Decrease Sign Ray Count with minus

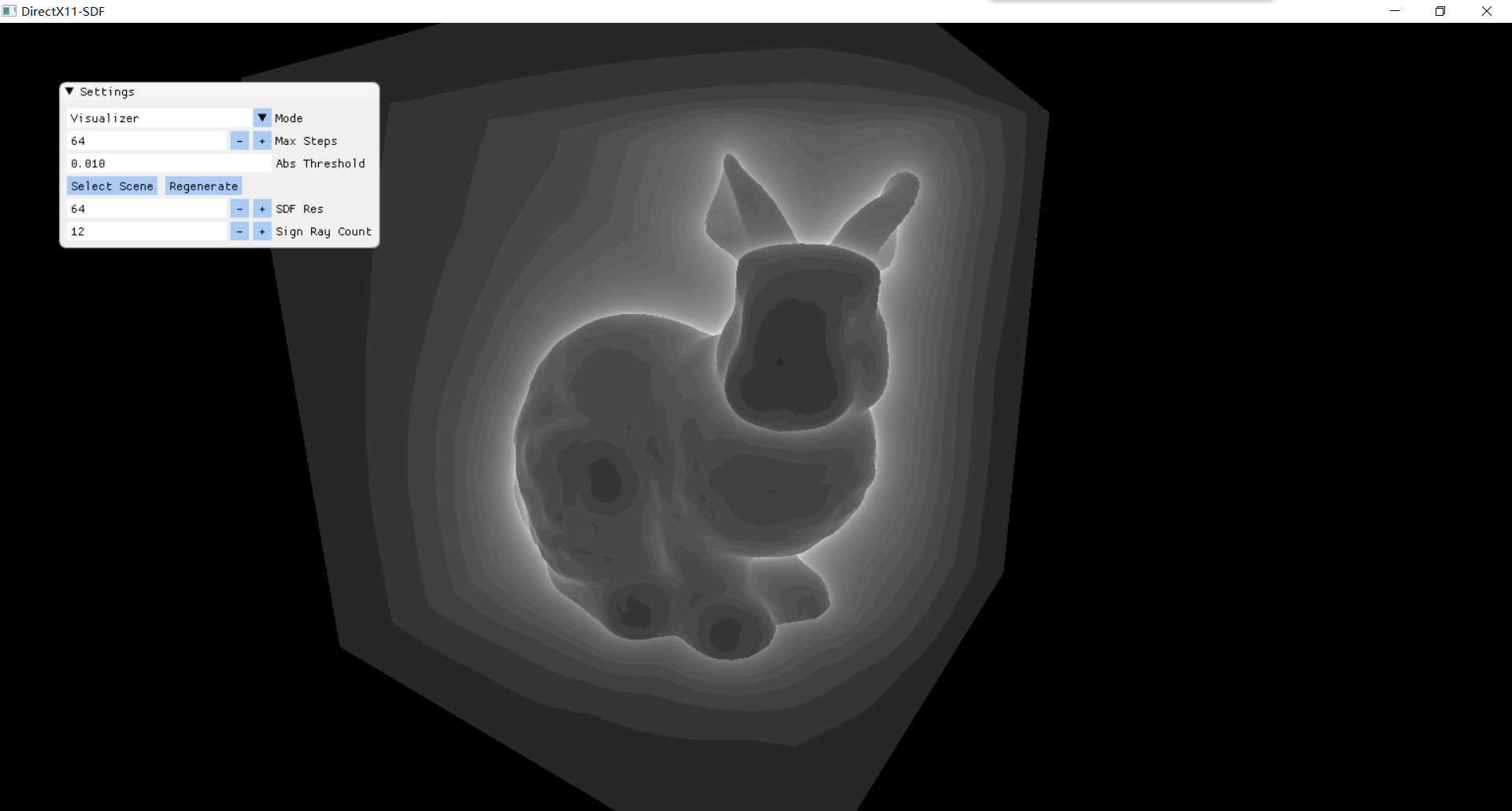[239, 231]
